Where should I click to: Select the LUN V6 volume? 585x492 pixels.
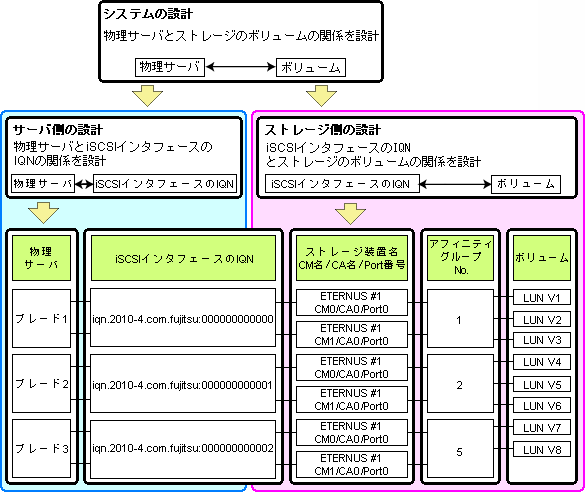(542, 405)
